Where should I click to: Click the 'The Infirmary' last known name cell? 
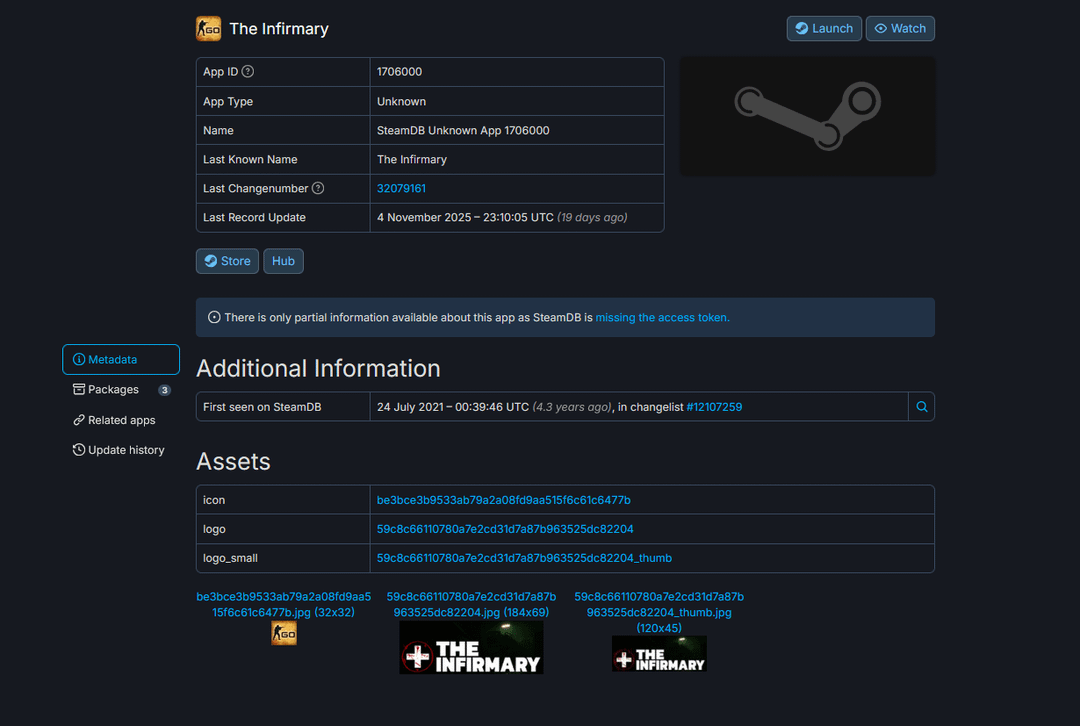[x=517, y=159]
